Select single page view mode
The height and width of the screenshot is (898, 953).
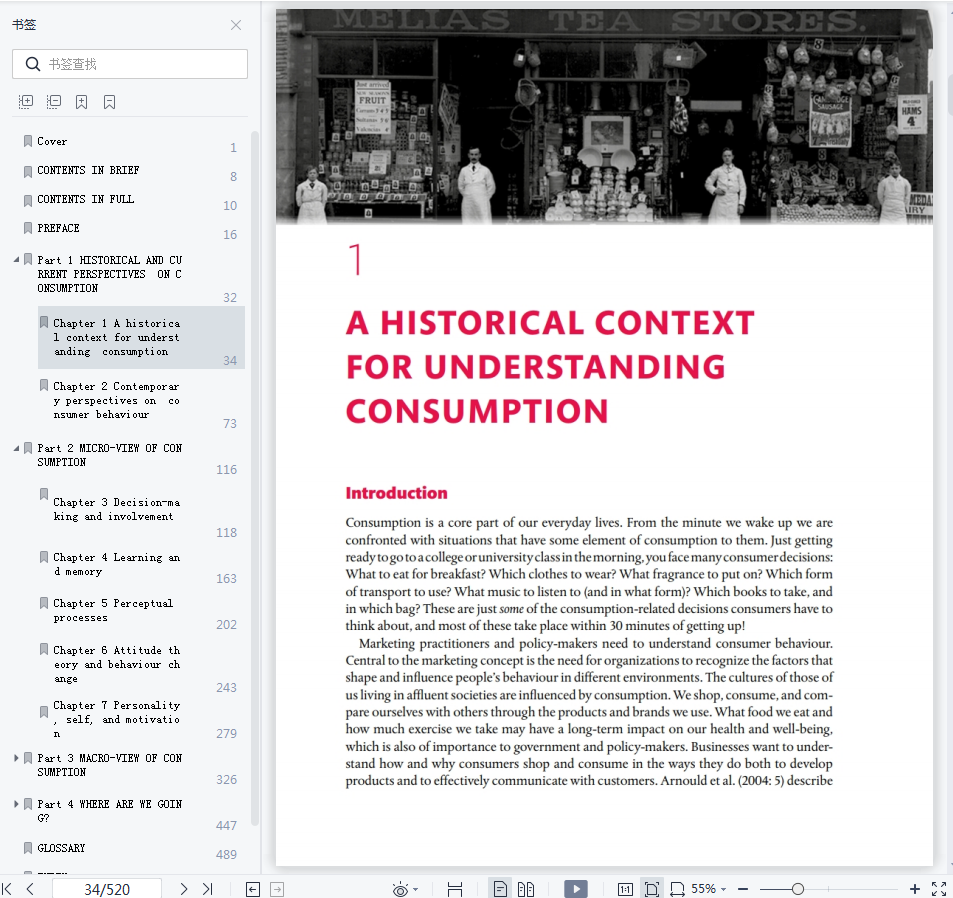[x=500, y=889]
